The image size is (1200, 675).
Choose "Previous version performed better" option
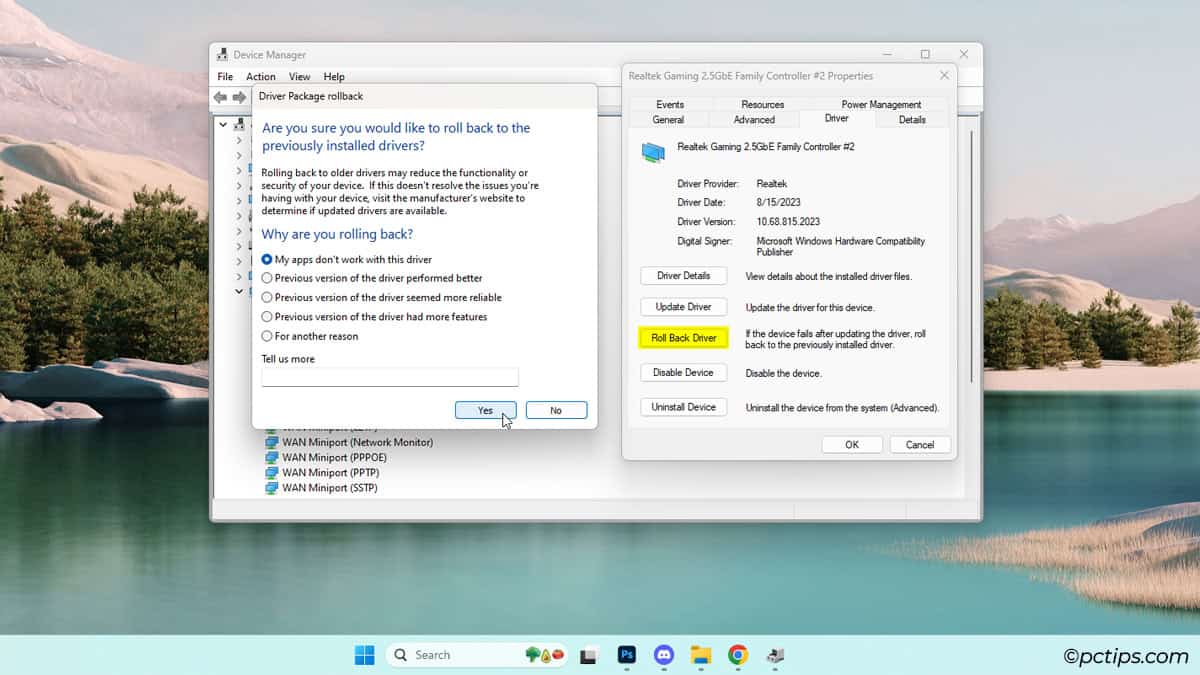372,278
